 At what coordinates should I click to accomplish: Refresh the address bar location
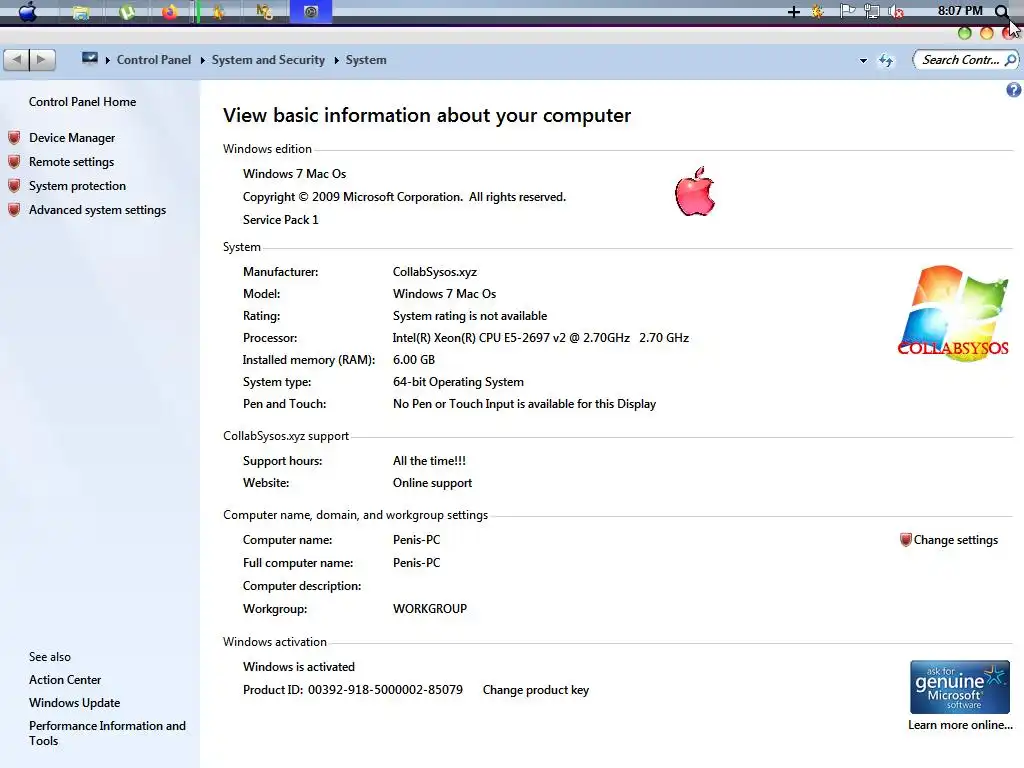click(x=886, y=60)
